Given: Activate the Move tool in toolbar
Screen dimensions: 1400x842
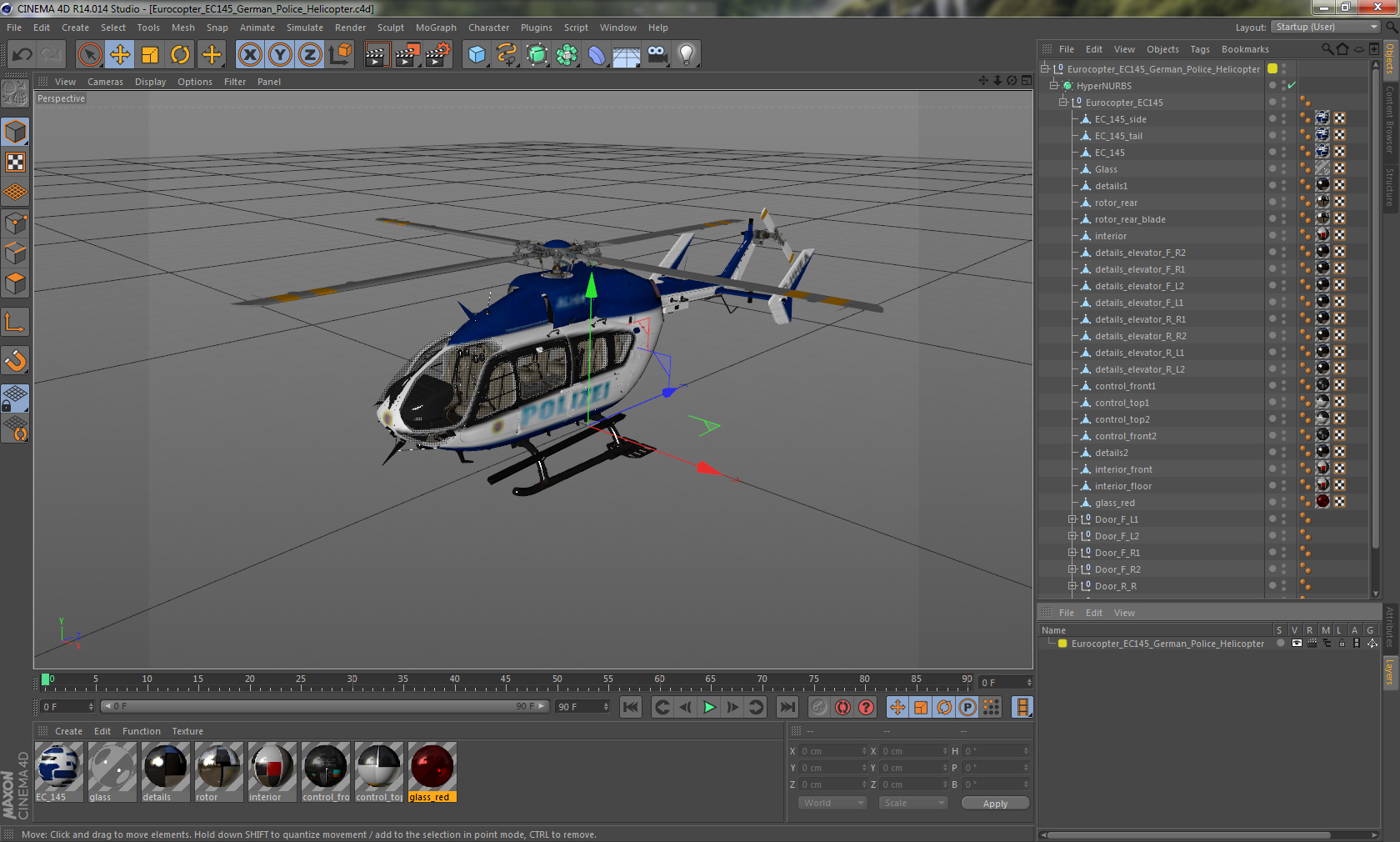Looking at the screenshot, I should (120, 55).
